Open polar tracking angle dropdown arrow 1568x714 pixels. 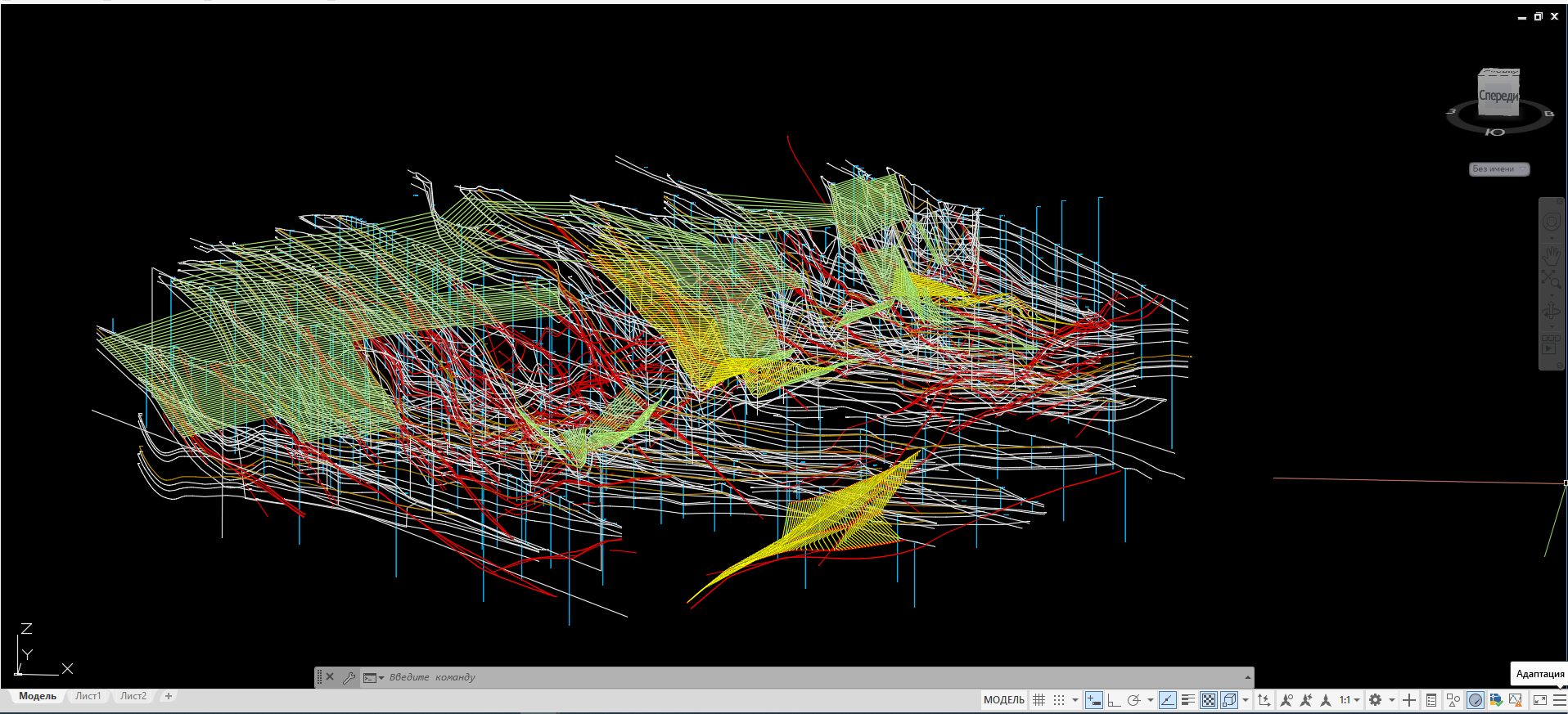[1150, 700]
